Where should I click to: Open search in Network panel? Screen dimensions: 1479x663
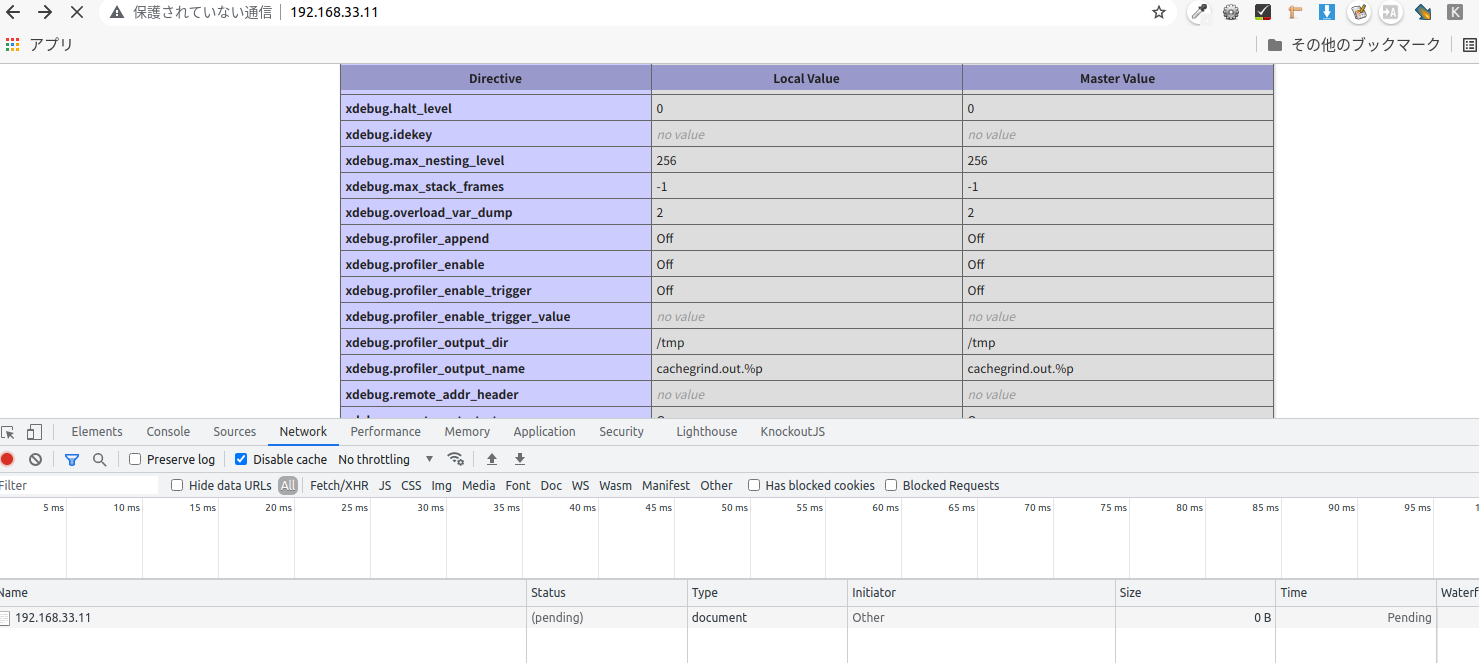click(x=100, y=458)
